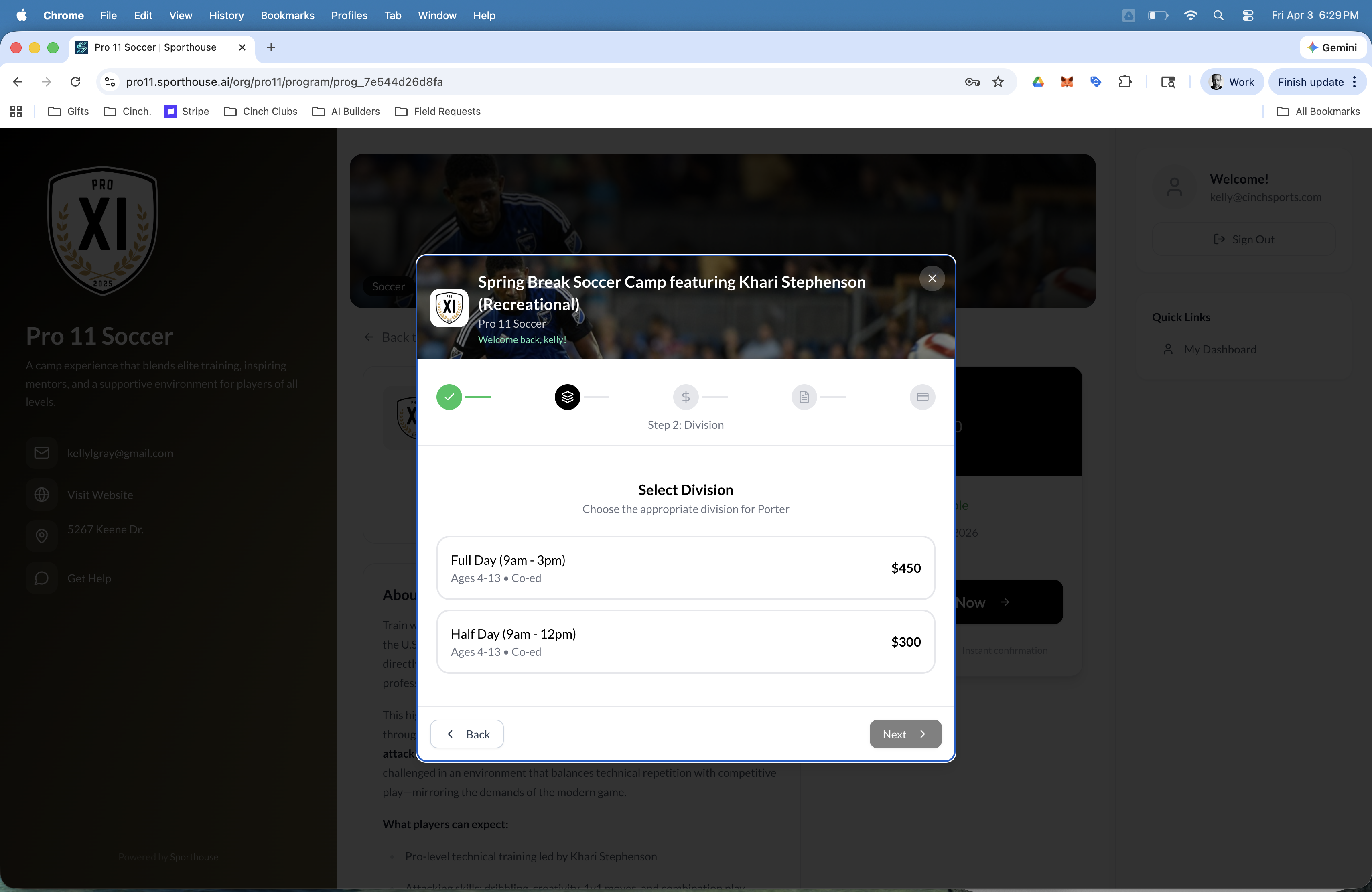Choose the Full Day (9am - 3pm) division

[686, 568]
